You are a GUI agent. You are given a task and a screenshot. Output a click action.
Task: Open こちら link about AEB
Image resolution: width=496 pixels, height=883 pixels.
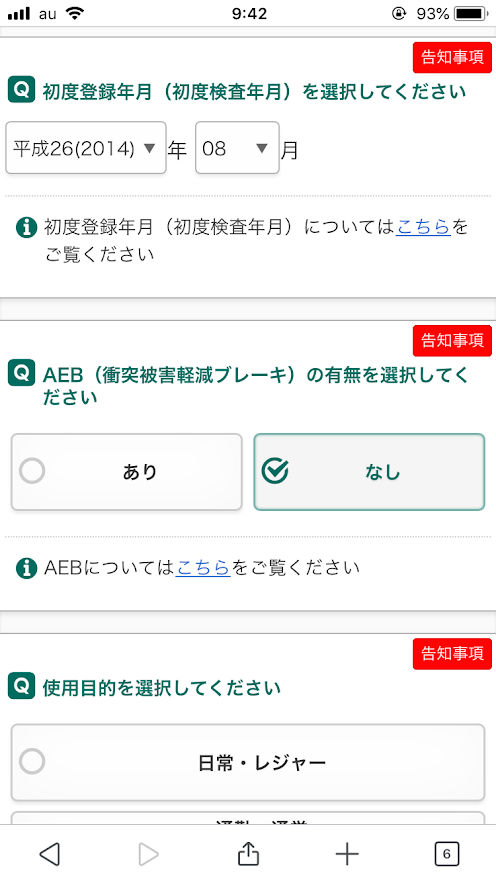click(203, 568)
